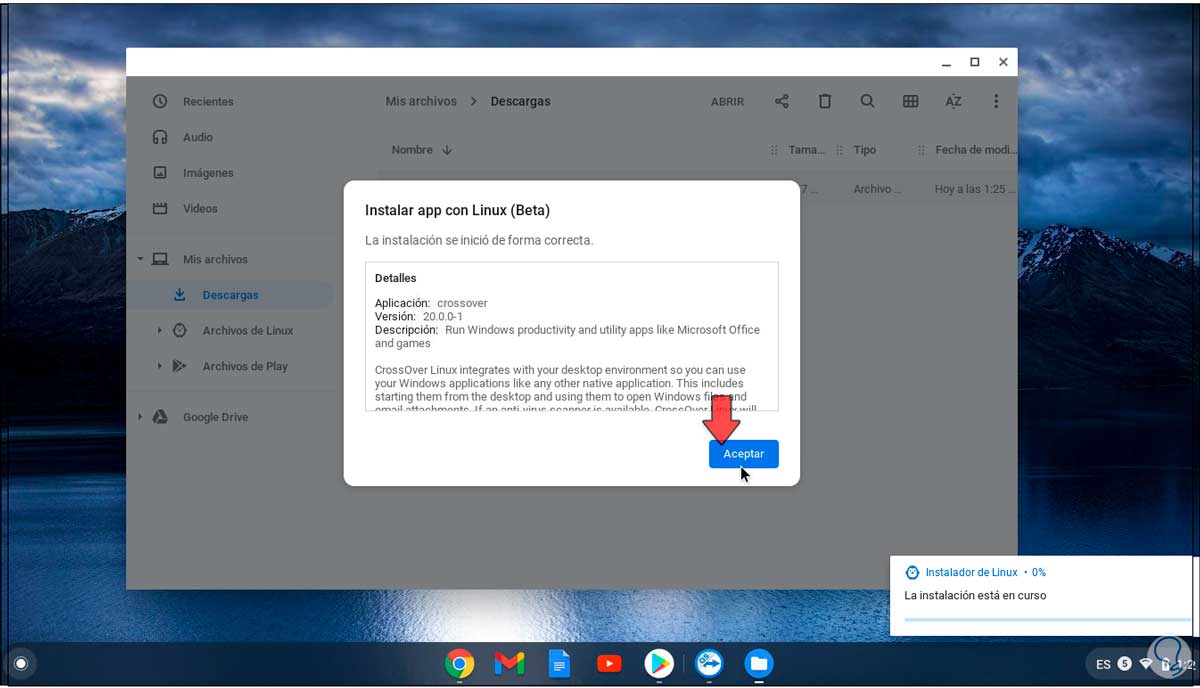This screenshot has width=1200, height=688.
Task: Open the ChromeOS launcher circle button
Action: (x=20, y=663)
